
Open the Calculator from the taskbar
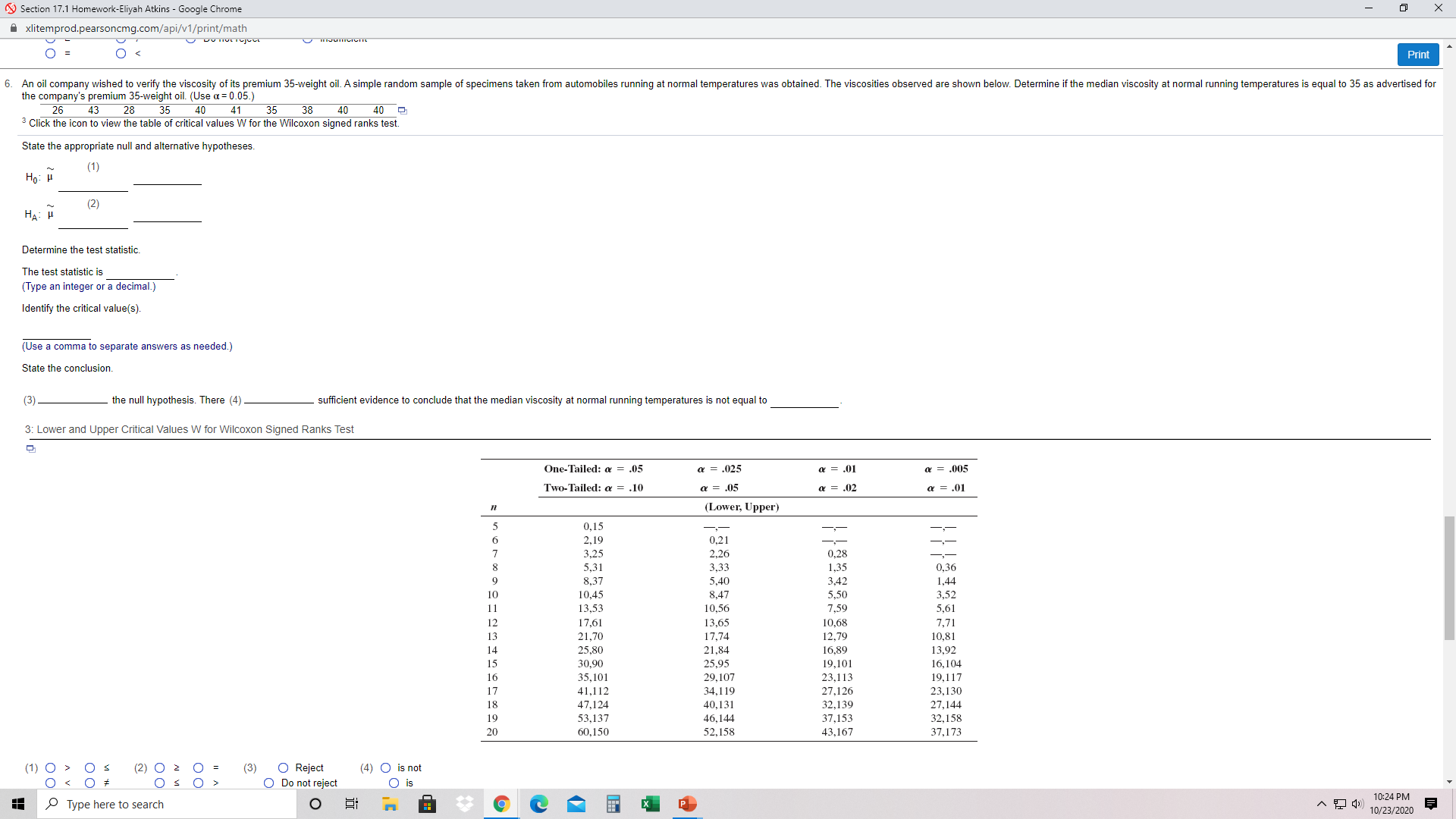pos(613,804)
